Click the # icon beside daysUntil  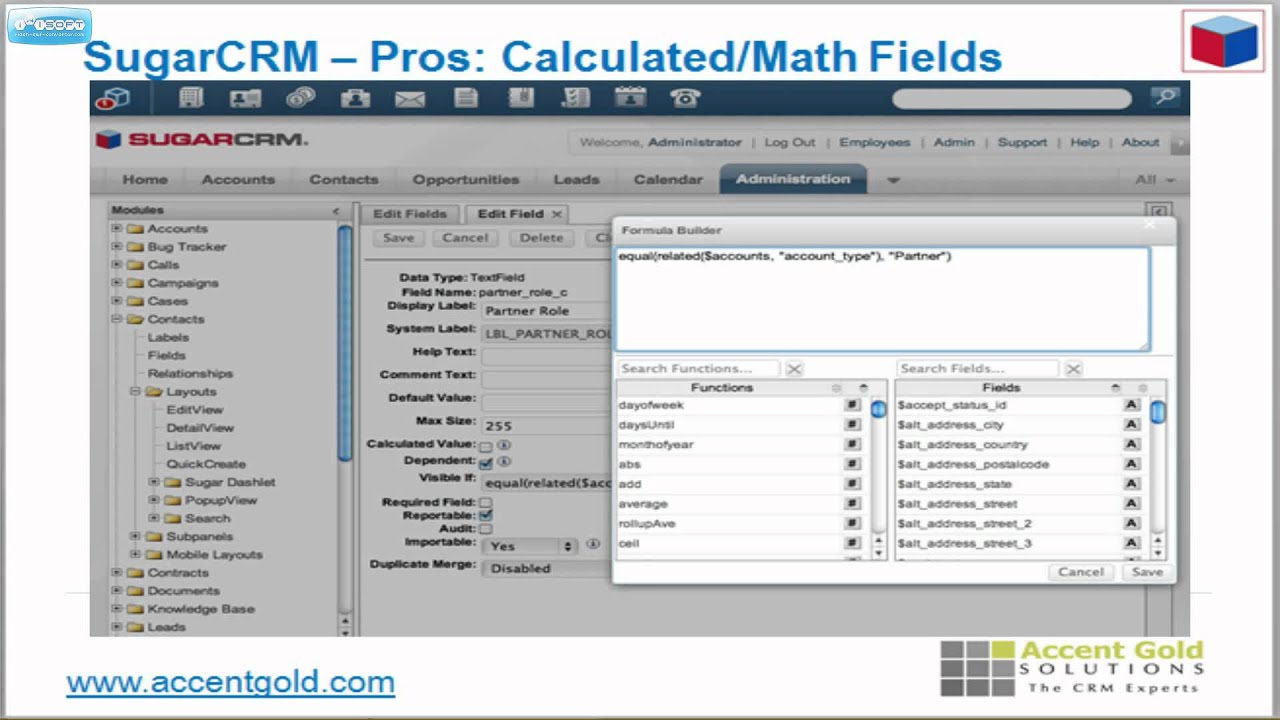click(852, 425)
